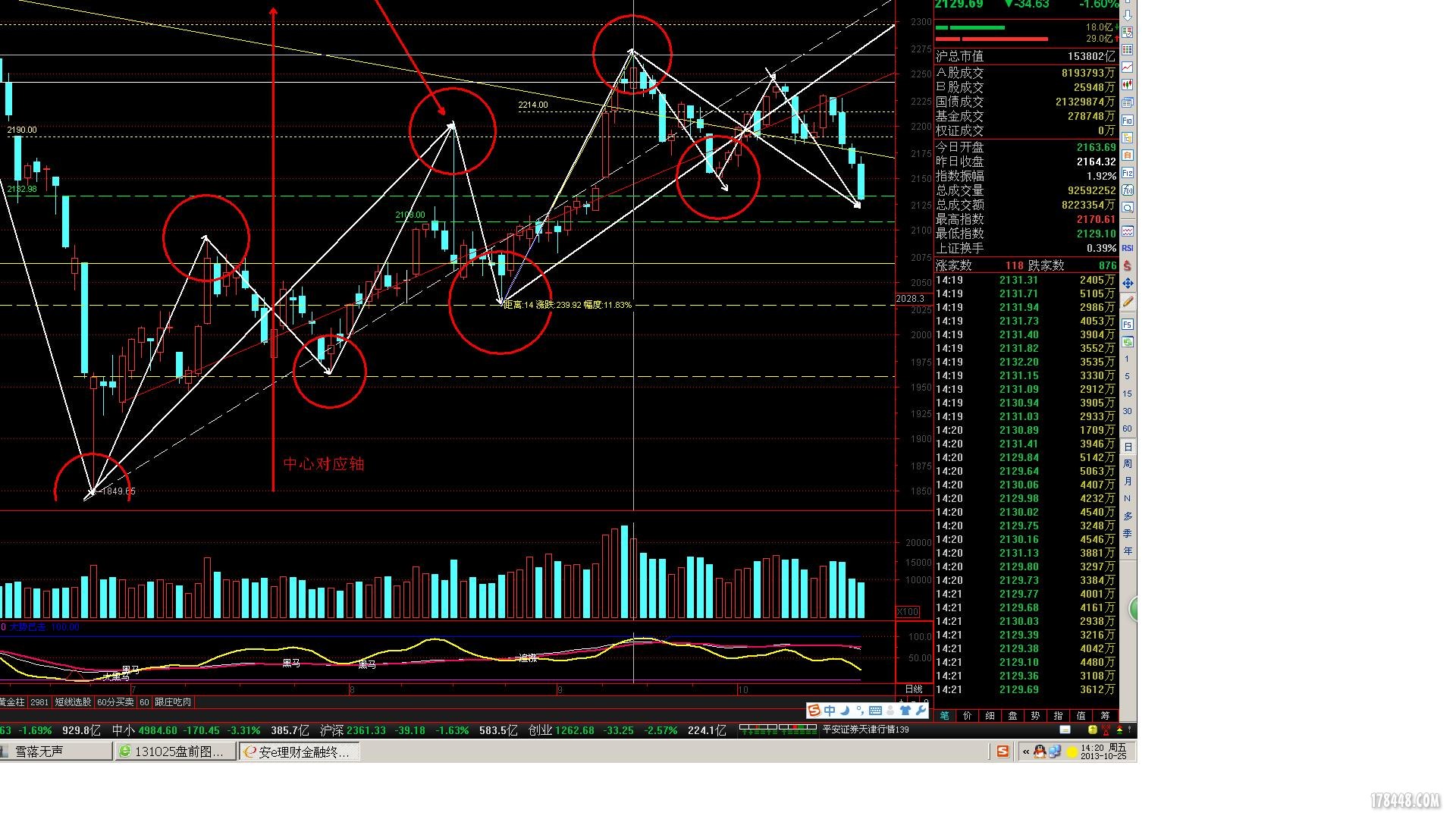This screenshot has width=1456, height=819.
Task: Switch to 15-minute period
Action: click(x=1127, y=394)
